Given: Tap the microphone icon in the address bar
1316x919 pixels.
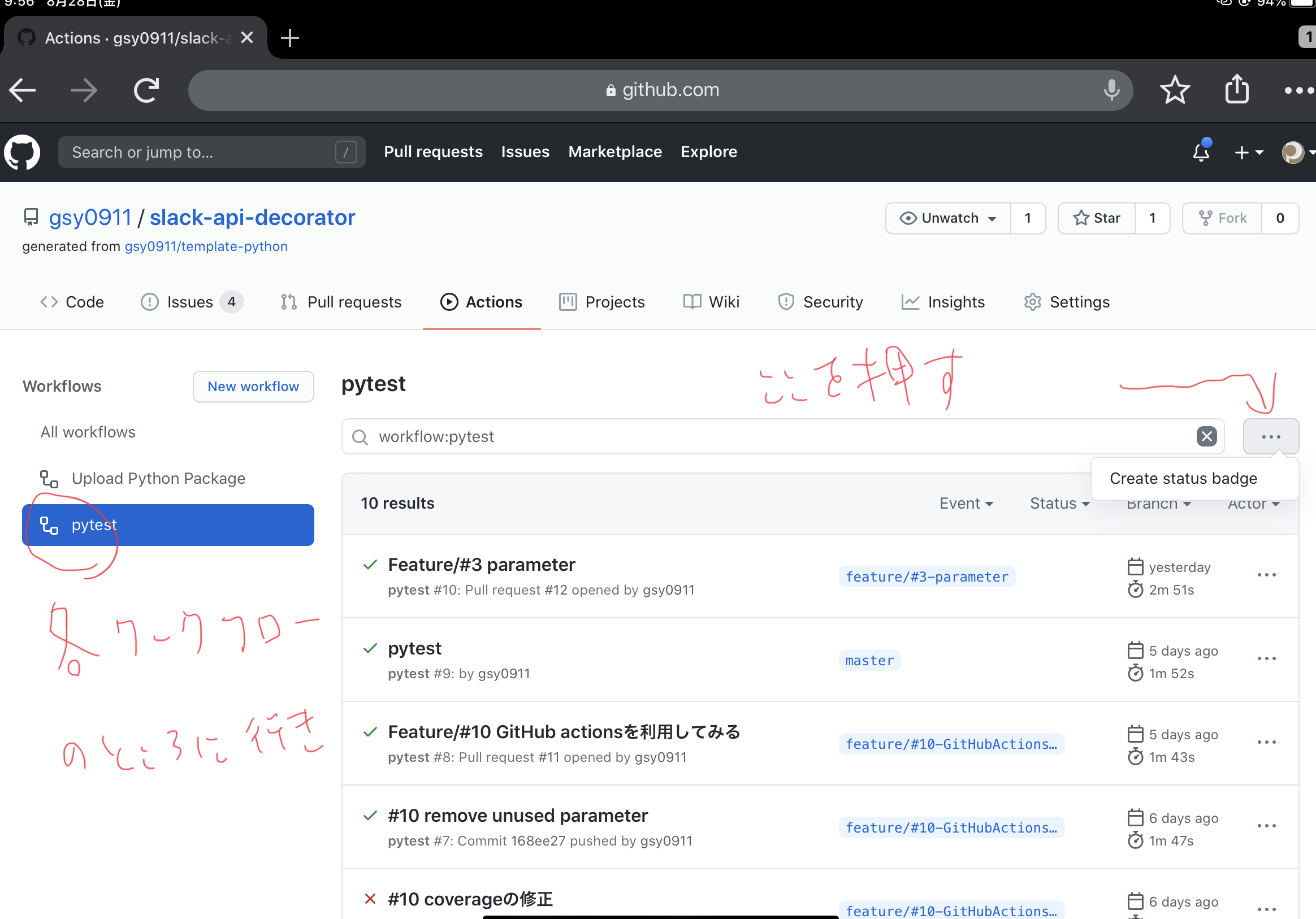Looking at the screenshot, I should pos(1111,90).
